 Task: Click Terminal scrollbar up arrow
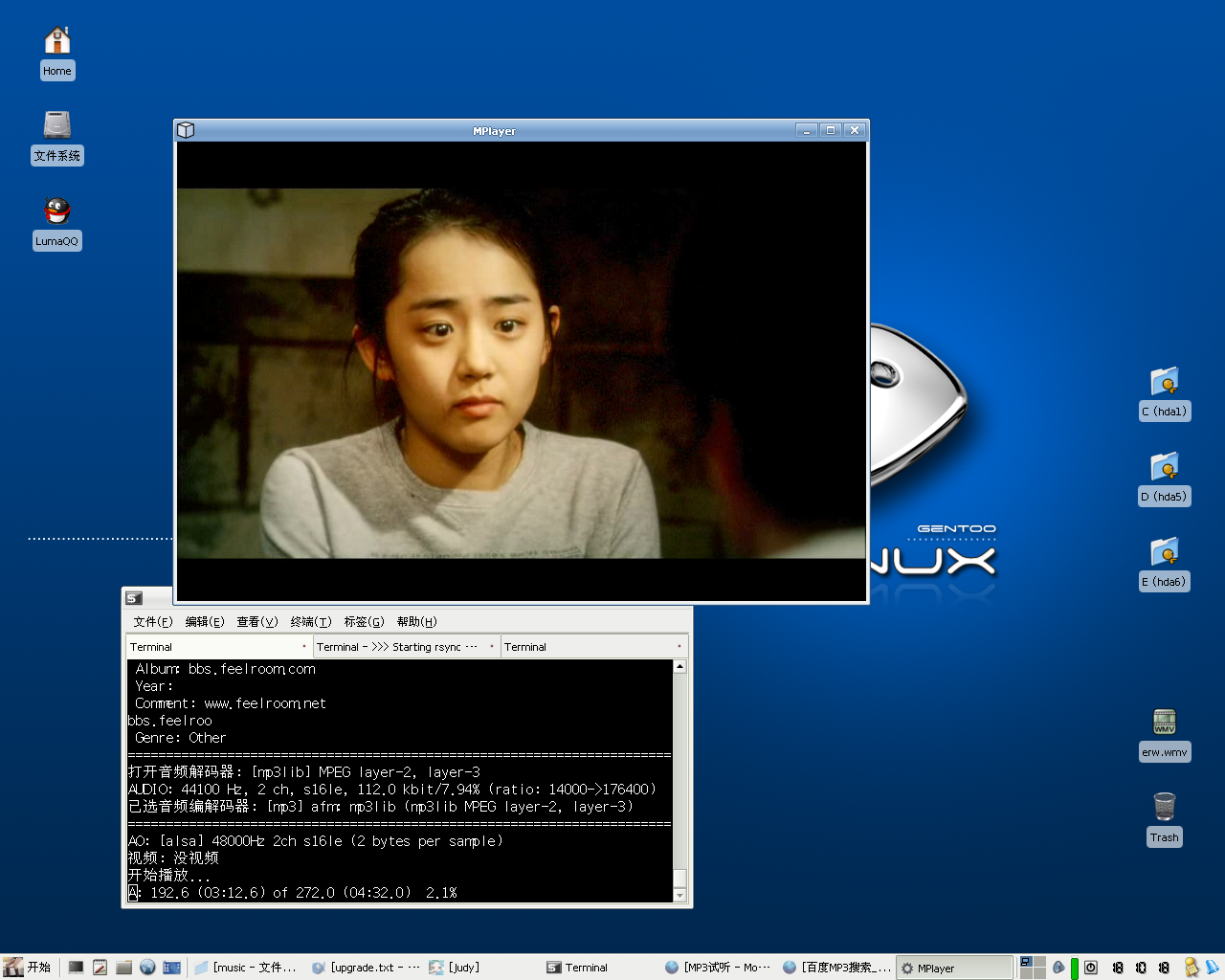tap(679, 666)
